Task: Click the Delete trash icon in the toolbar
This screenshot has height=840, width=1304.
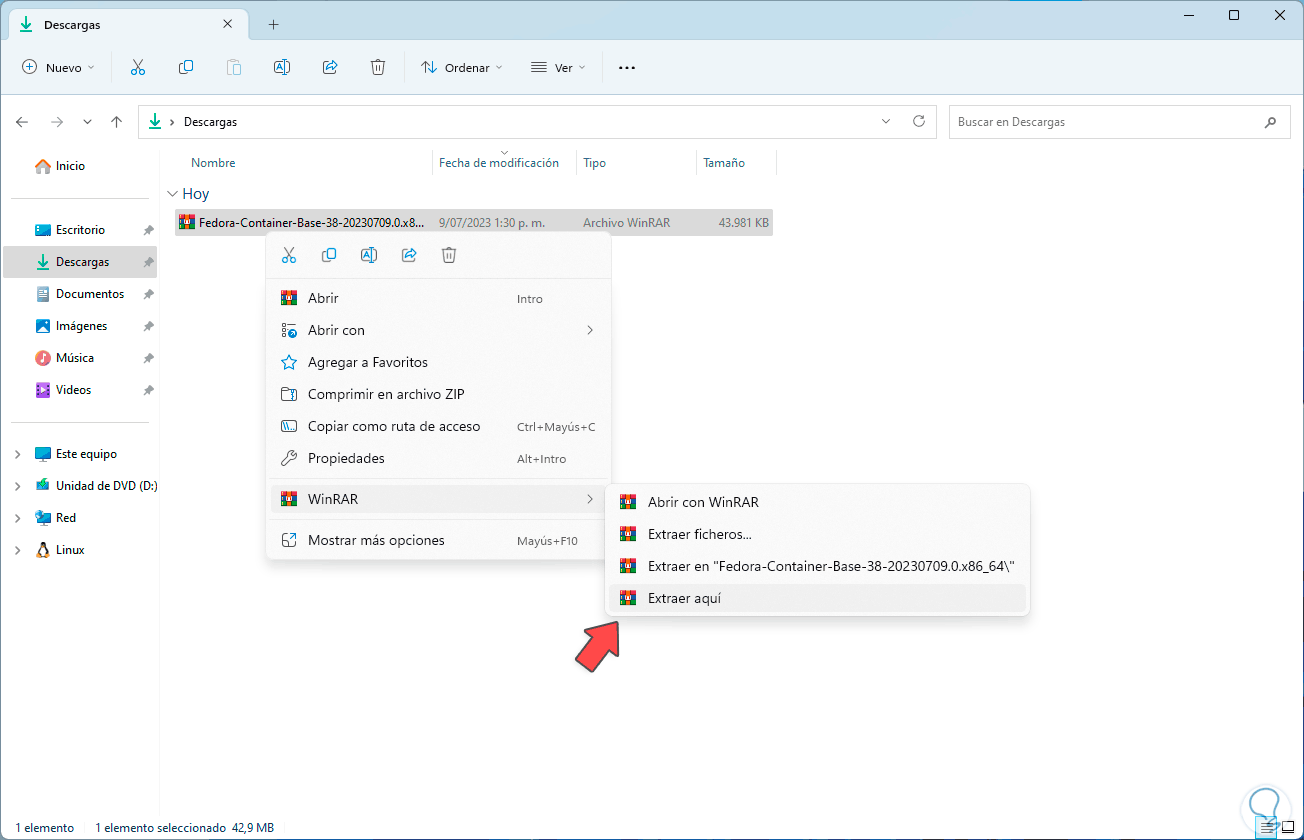Action: pos(378,67)
